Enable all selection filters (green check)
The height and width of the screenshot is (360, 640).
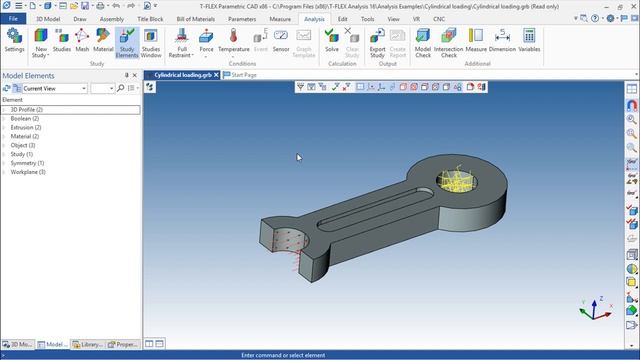335,87
